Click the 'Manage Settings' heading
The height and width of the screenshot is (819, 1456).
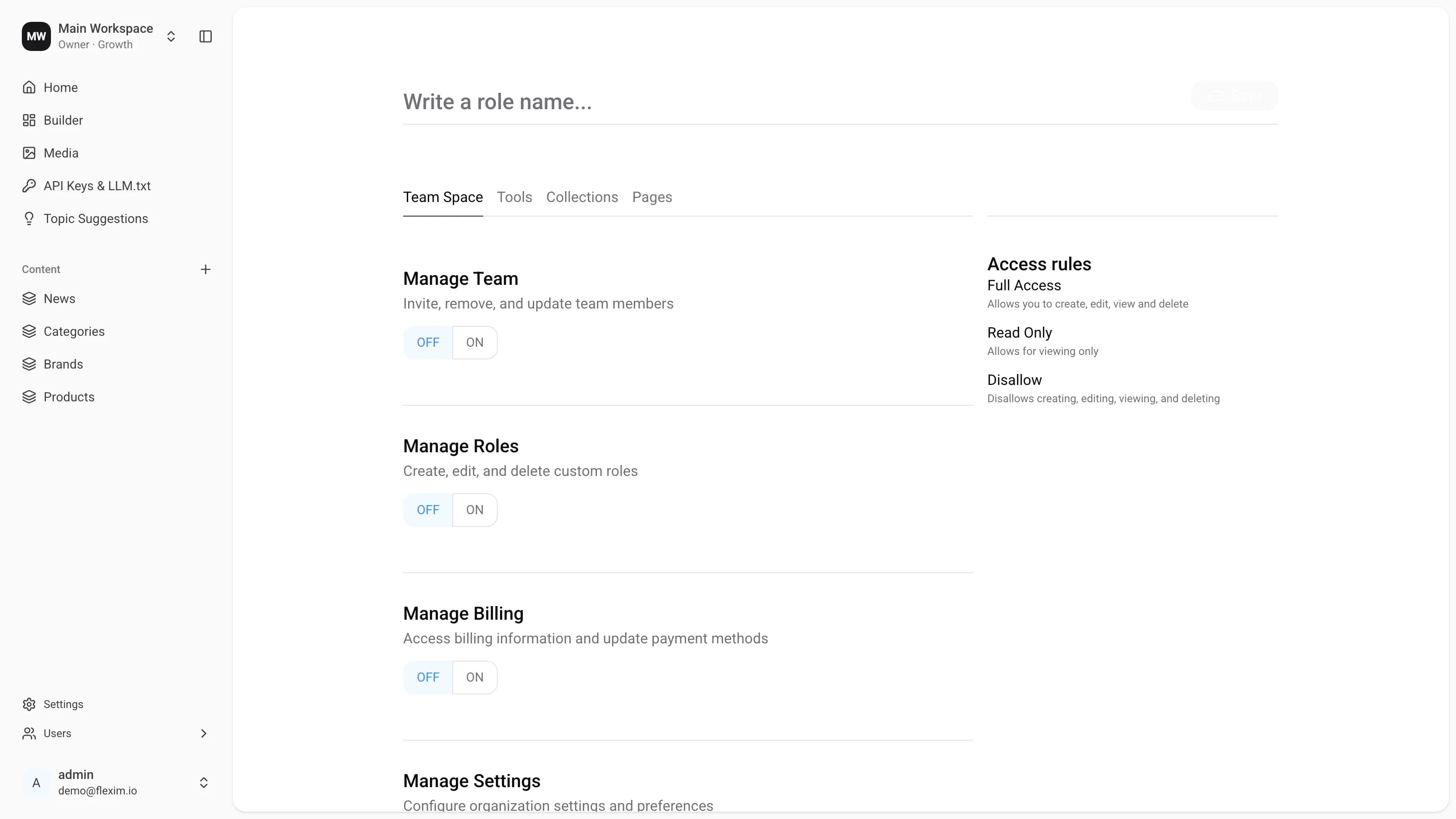click(472, 781)
